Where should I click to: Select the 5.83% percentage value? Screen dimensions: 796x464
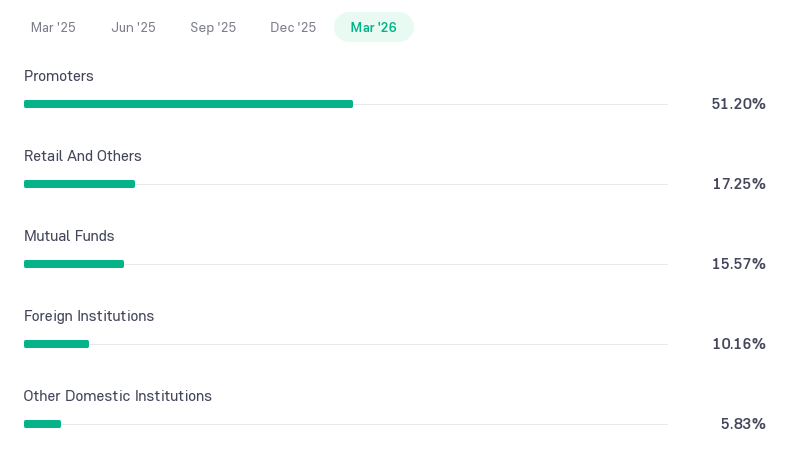pos(743,424)
